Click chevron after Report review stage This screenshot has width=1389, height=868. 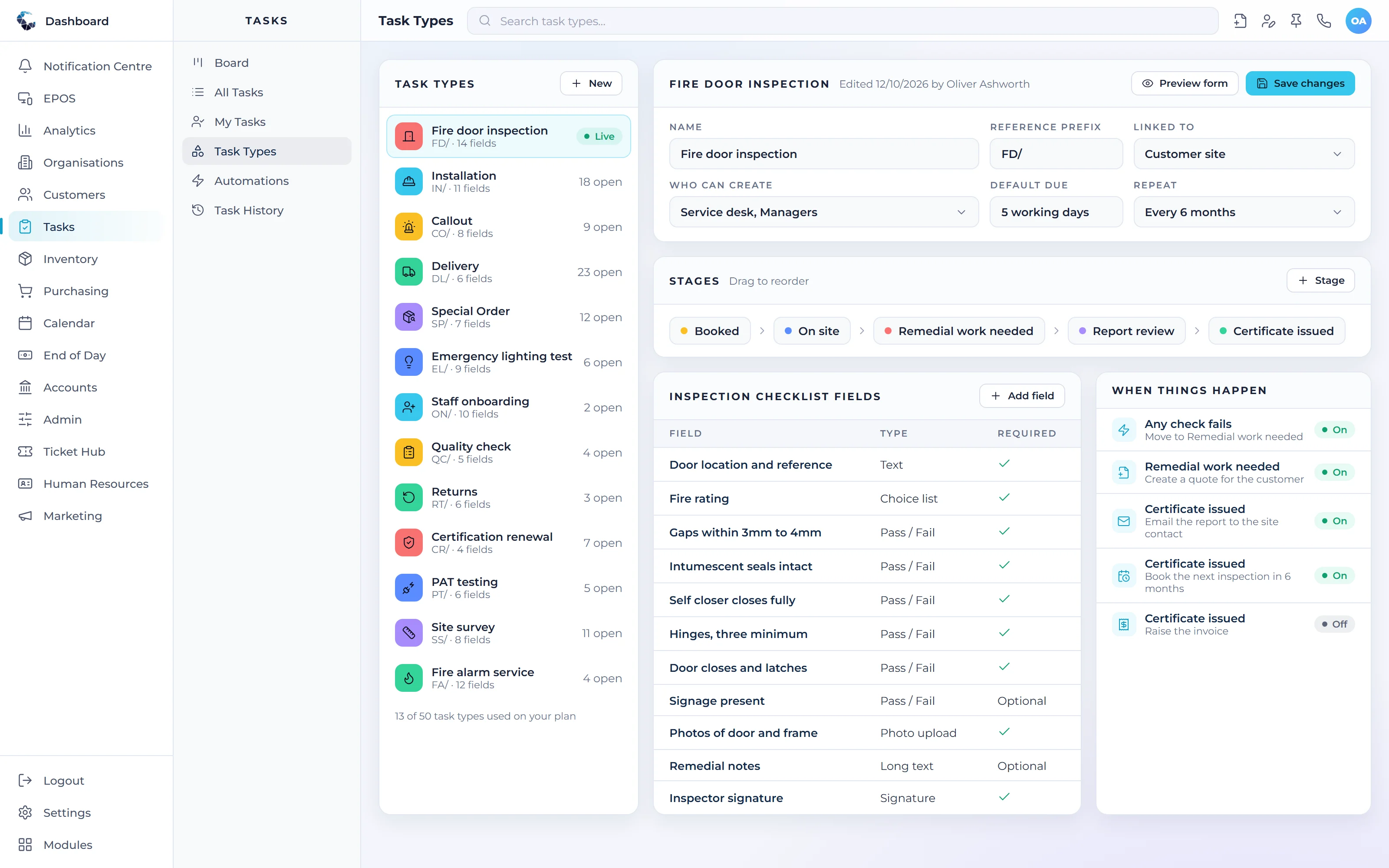[x=1197, y=331]
